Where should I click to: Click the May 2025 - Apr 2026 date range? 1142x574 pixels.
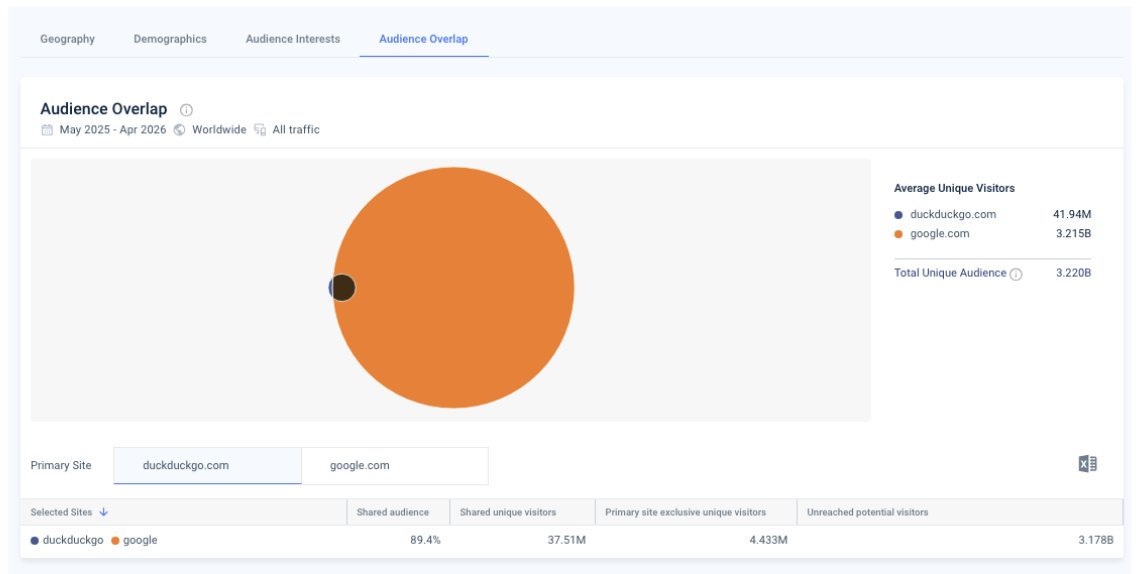(113, 130)
